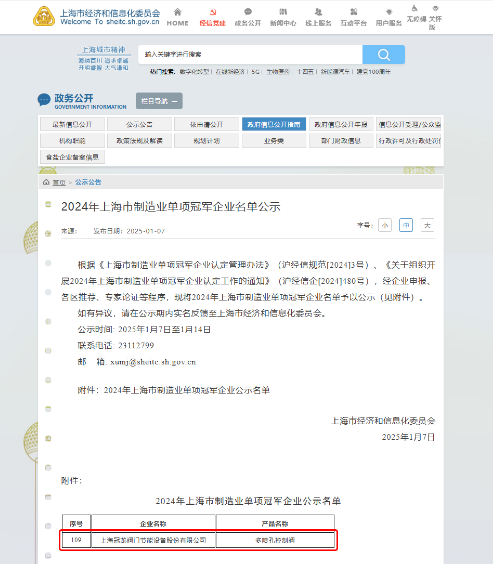The width and height of the screenshot is (493, 564).
Task: Click the contact phone 23112799
Action: point(136,346)
